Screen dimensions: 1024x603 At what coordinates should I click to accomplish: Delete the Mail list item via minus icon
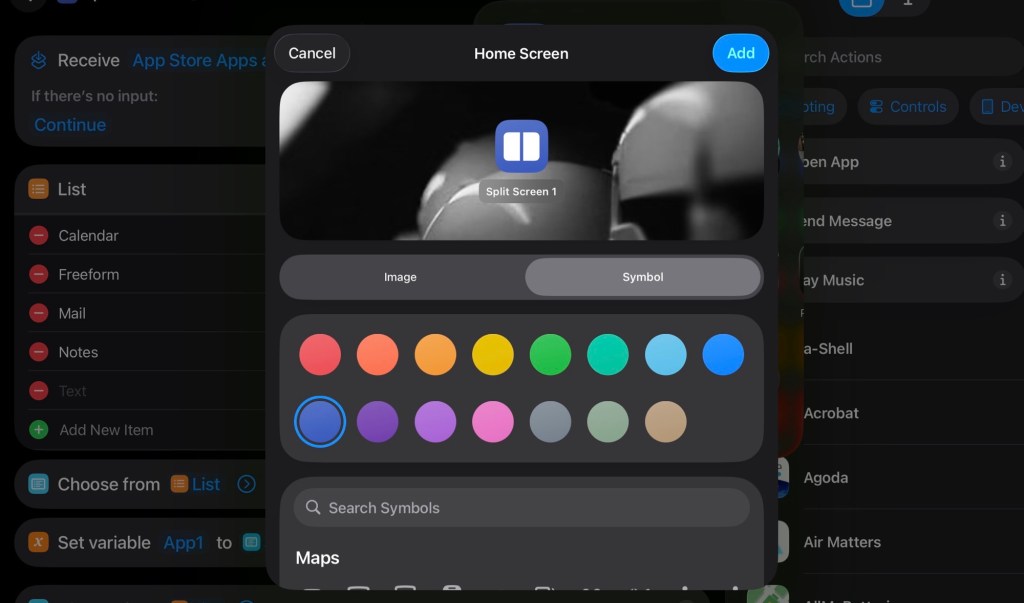tap(39, 314)
